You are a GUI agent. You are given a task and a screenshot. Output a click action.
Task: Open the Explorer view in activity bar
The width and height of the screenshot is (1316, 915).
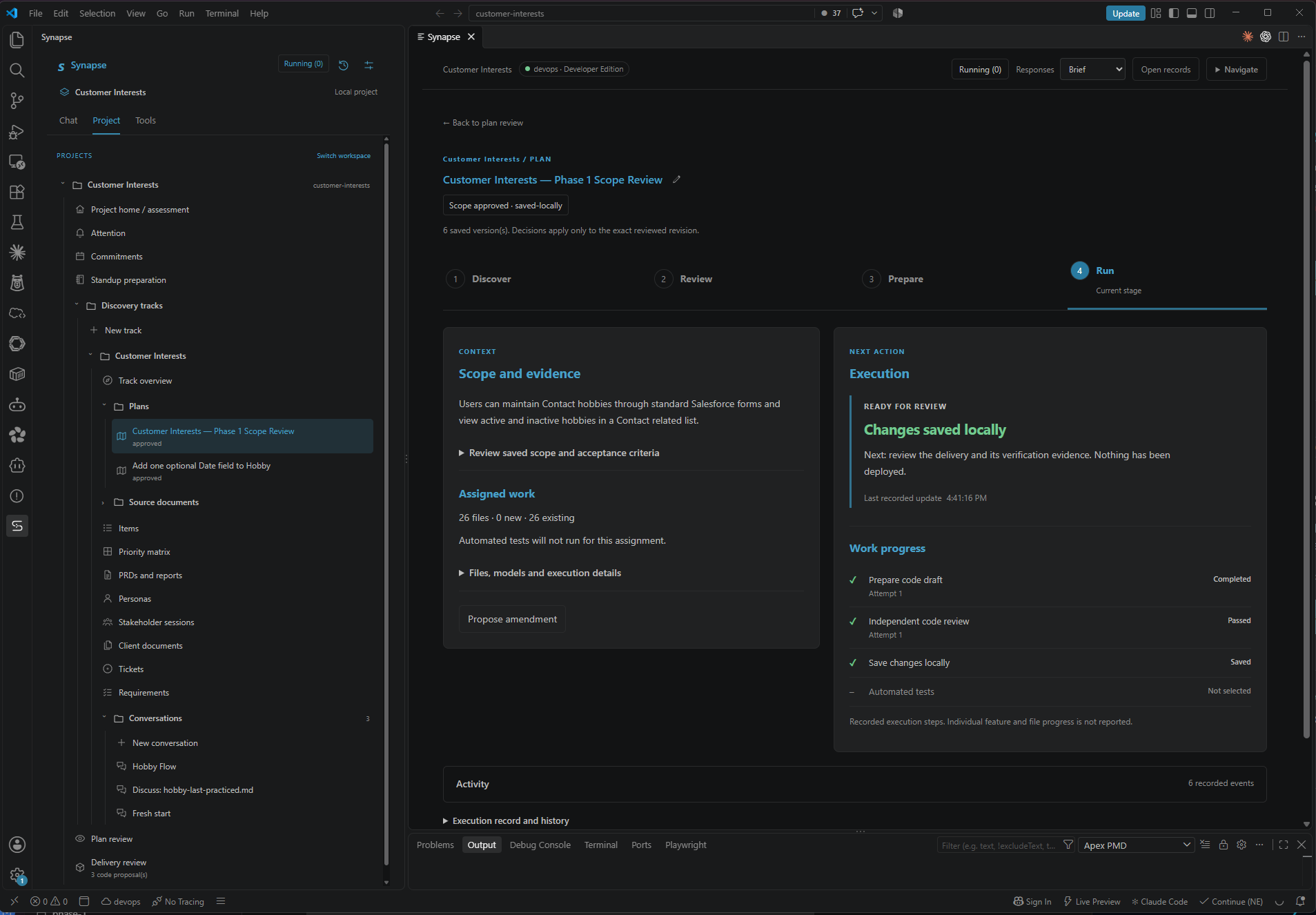point(17,40)
